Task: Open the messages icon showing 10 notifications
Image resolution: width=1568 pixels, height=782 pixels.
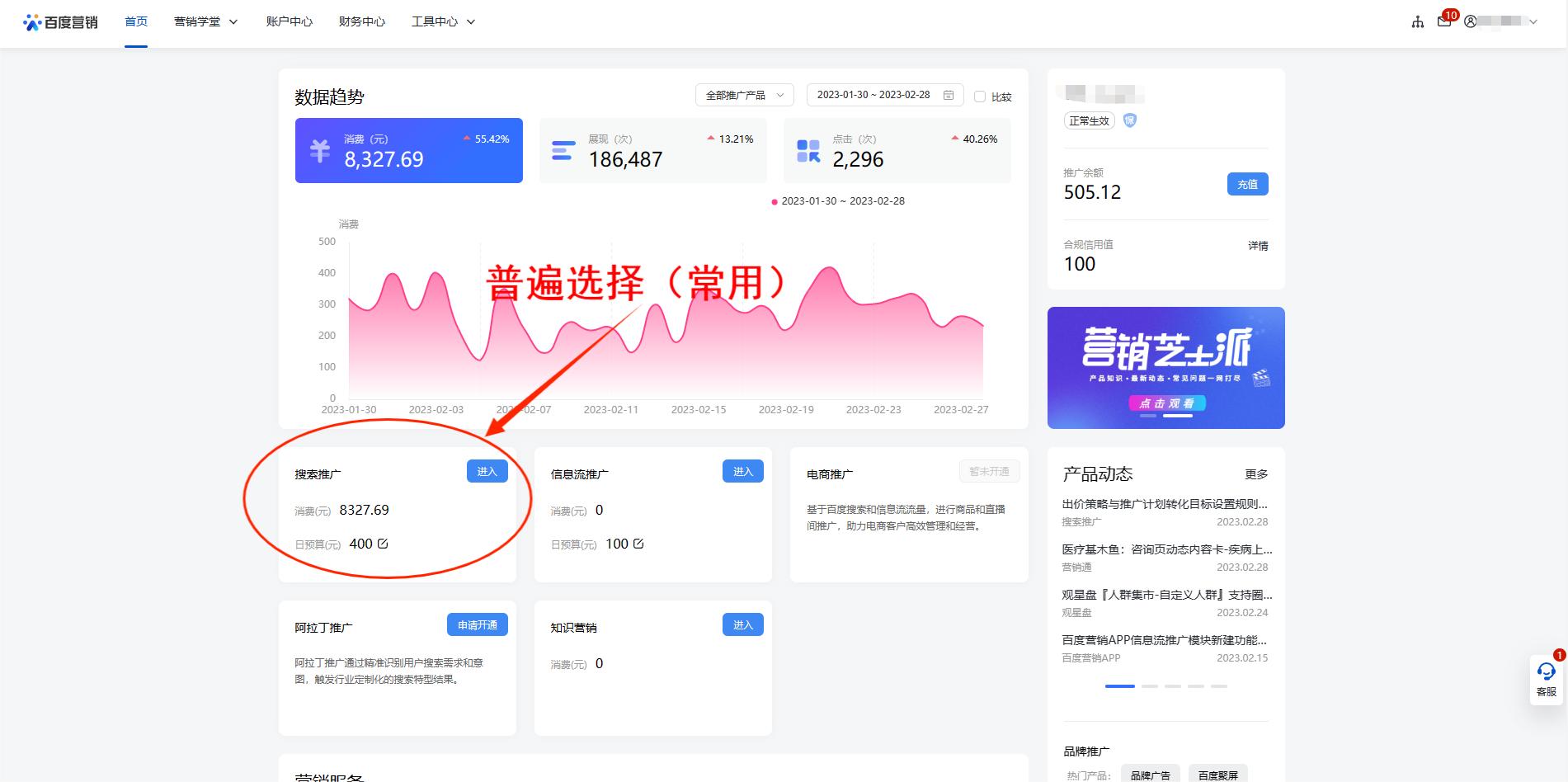Action: tap(1444, 21)
